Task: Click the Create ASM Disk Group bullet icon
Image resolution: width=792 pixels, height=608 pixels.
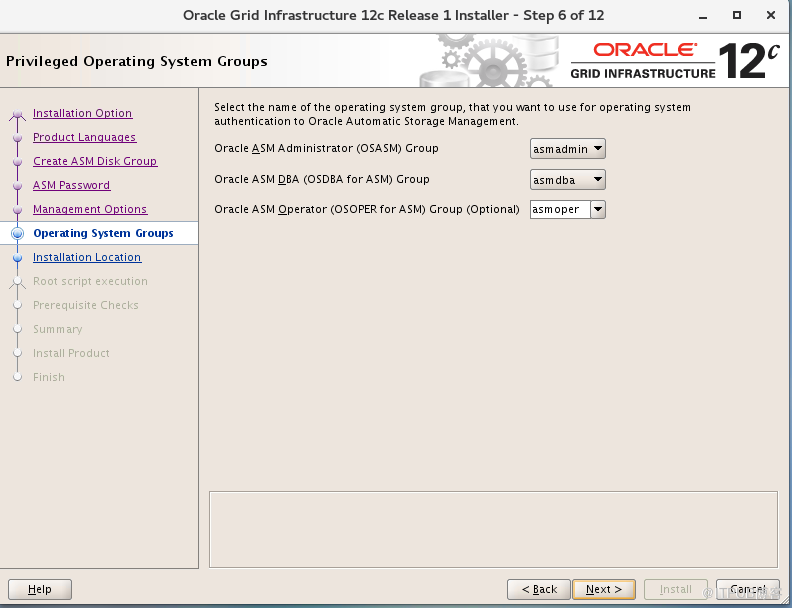Action: click(18, 162)
